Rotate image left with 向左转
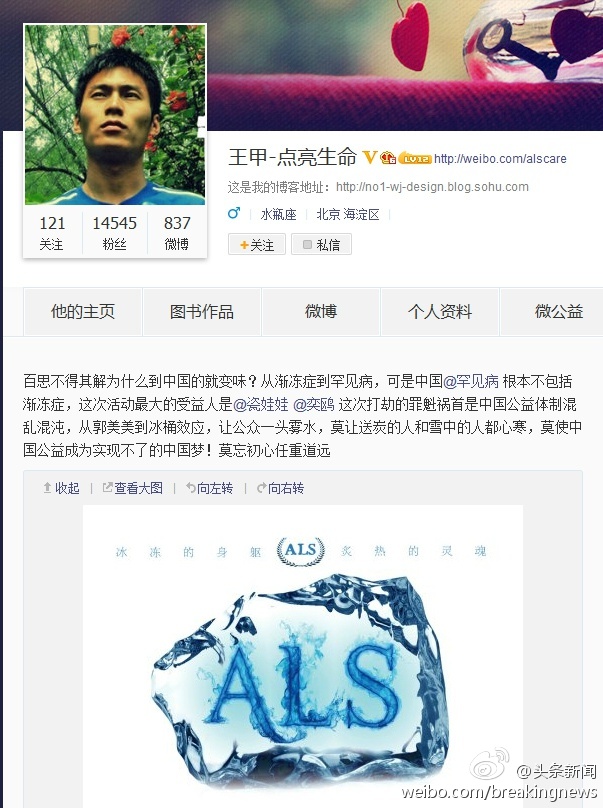603x808 pixels. [209, 487]
